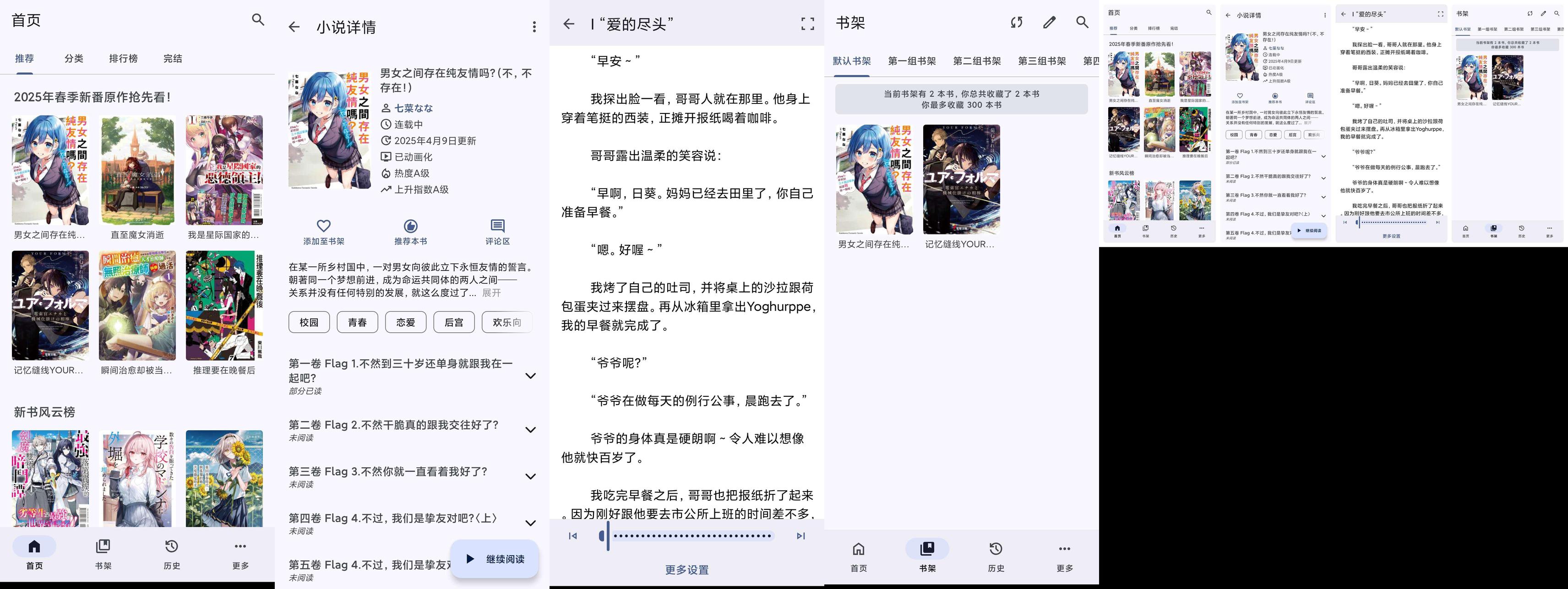Screen dimensions: 1568x589
Task: Jump to the previous chapter in the reader
Action: coord(573,536)
